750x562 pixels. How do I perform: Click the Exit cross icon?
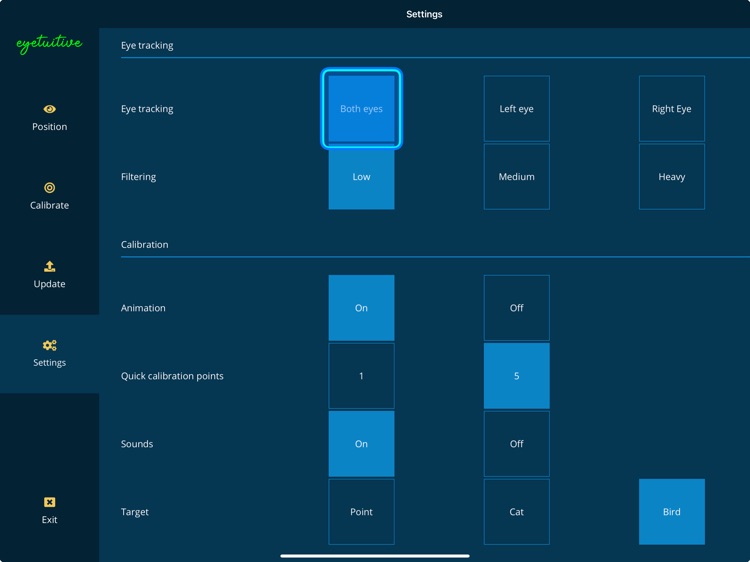coord(49,502)
